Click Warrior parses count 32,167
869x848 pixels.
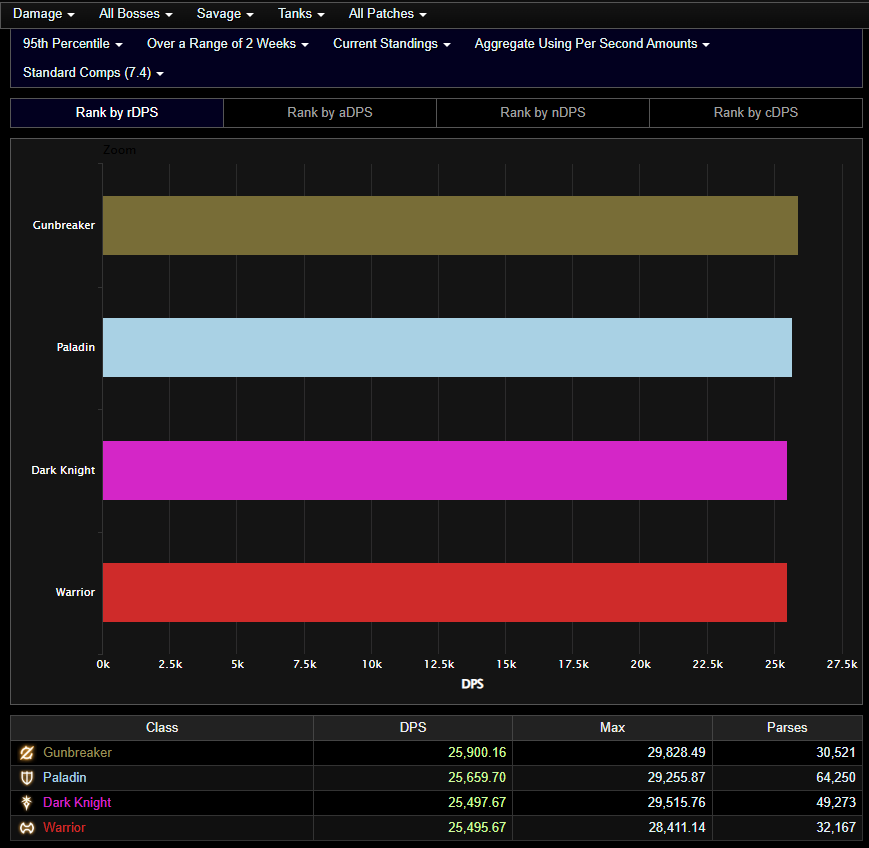(x=836, y=827)
